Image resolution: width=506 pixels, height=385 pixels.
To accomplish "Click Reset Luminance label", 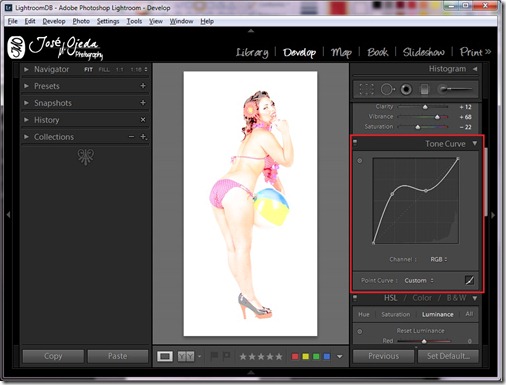I will pos(420,331).
